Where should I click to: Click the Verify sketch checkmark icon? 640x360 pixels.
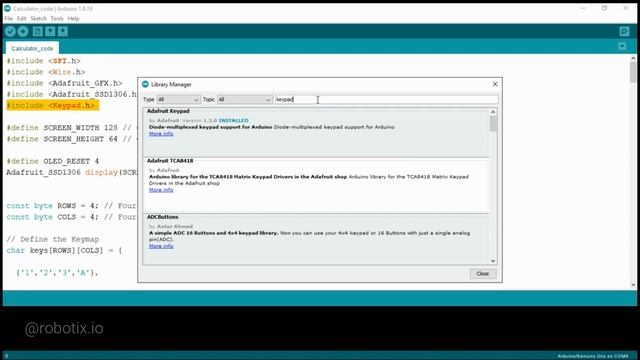10,31
